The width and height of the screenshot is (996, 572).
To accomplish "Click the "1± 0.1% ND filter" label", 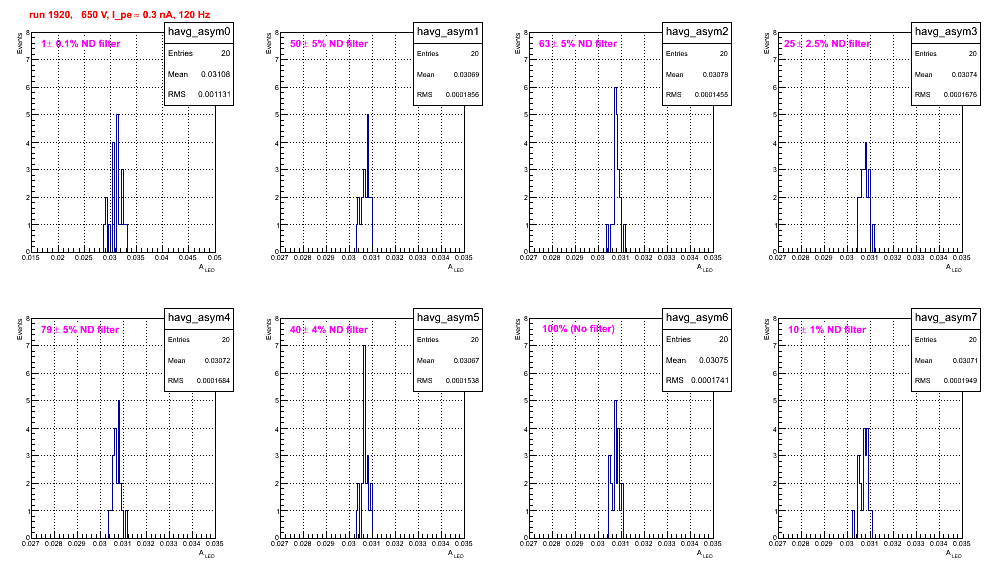I will click(x=81, y=44).
